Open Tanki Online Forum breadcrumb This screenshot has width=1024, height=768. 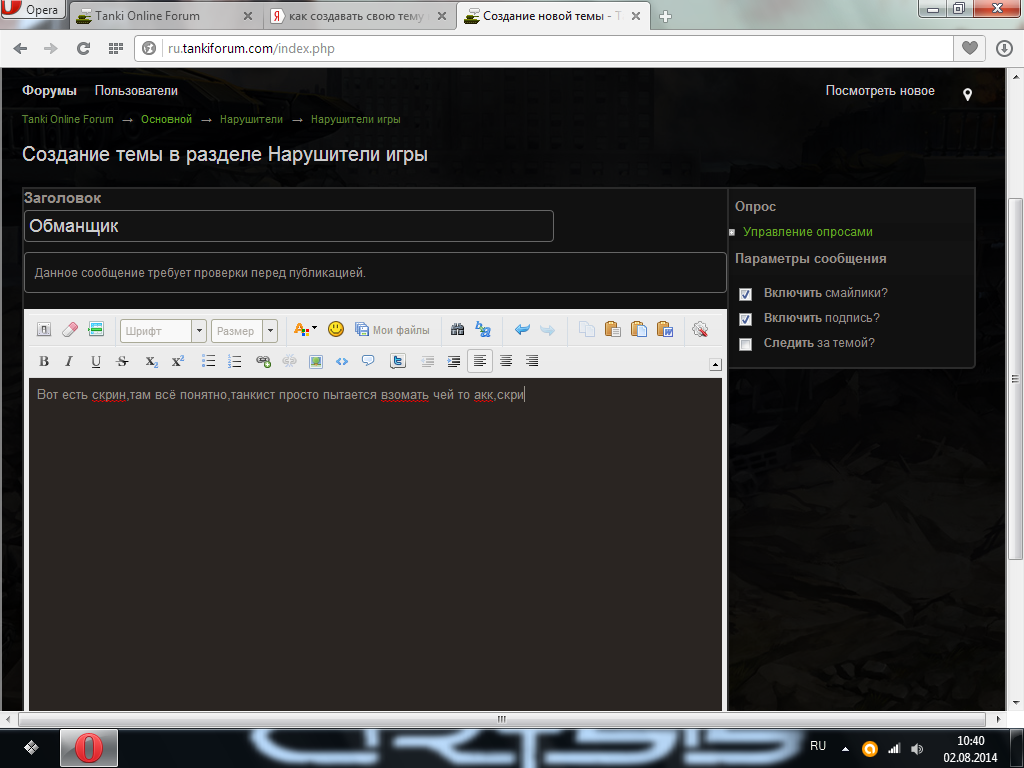(68, 120)
